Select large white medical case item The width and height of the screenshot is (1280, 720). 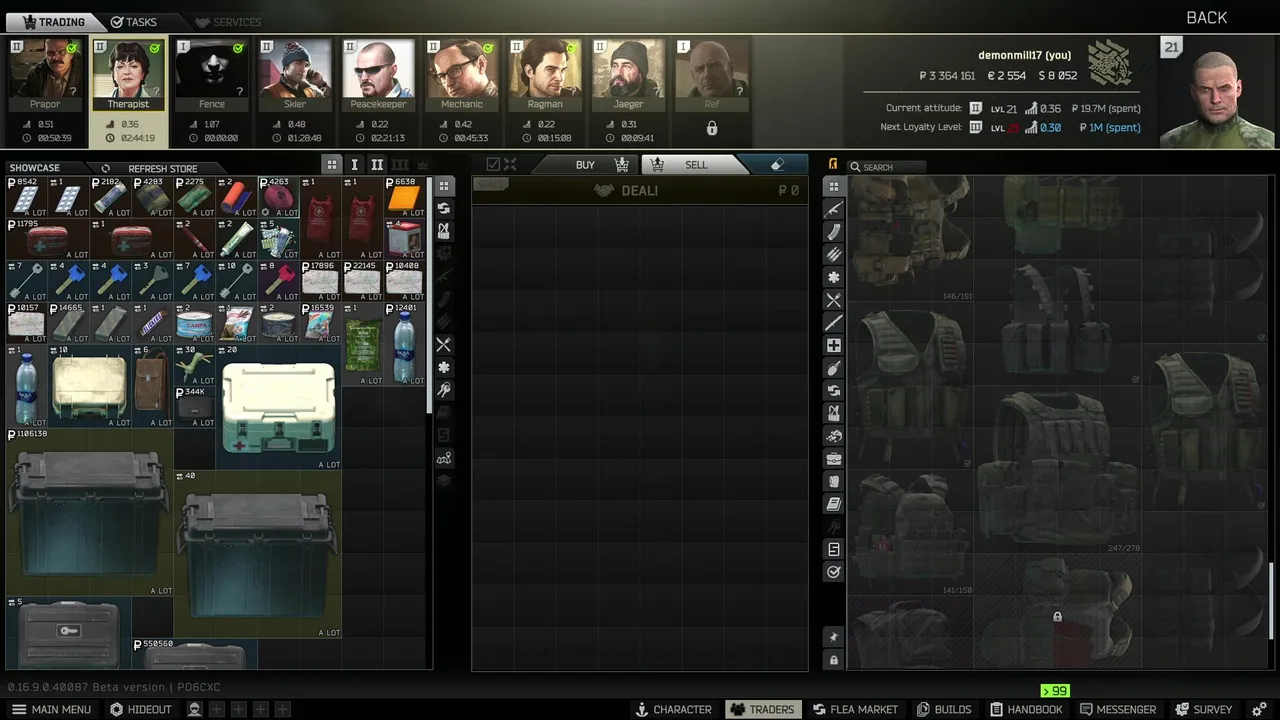[278, 407]
